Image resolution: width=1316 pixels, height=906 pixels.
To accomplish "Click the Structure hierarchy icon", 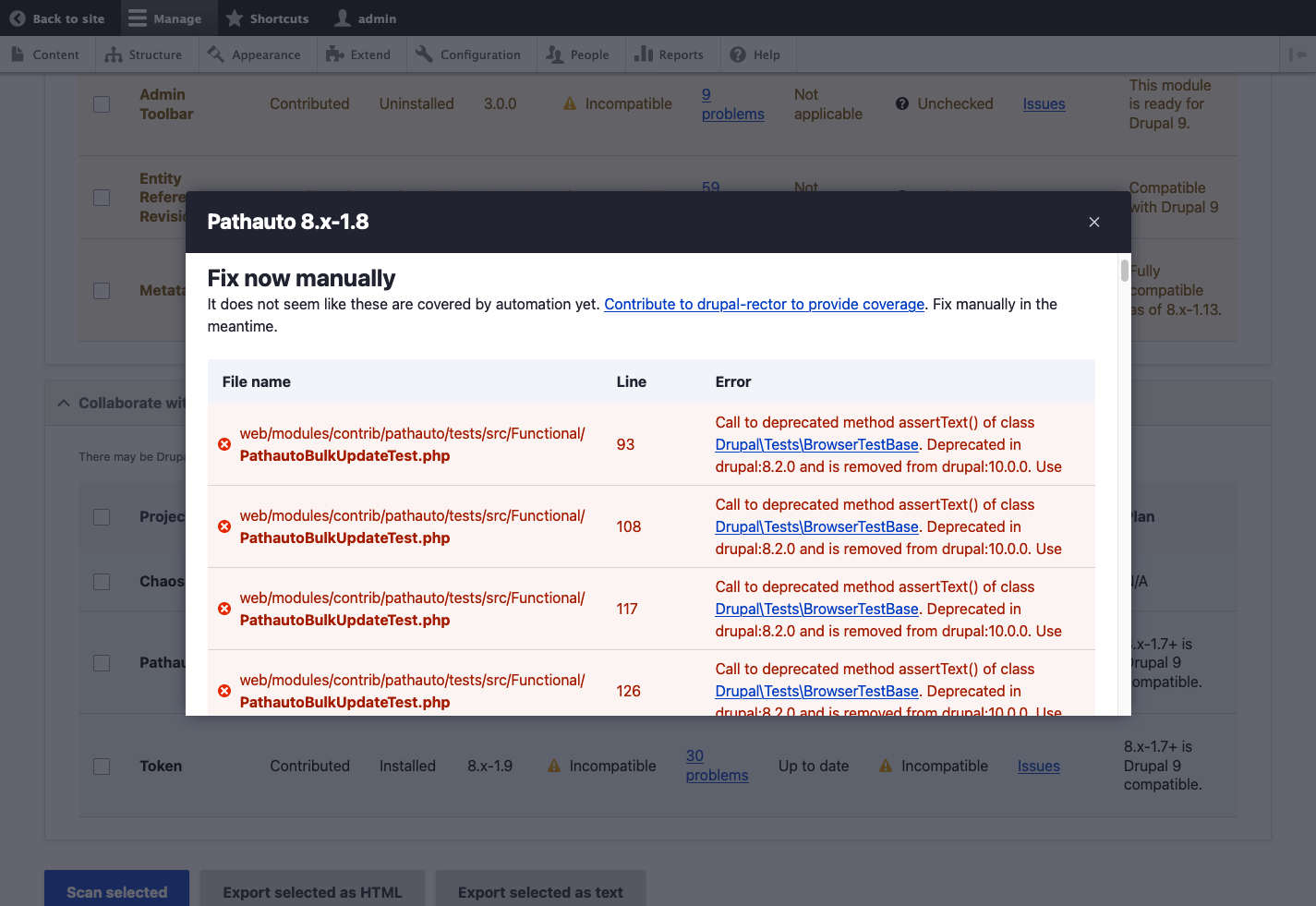I will 114,54.
